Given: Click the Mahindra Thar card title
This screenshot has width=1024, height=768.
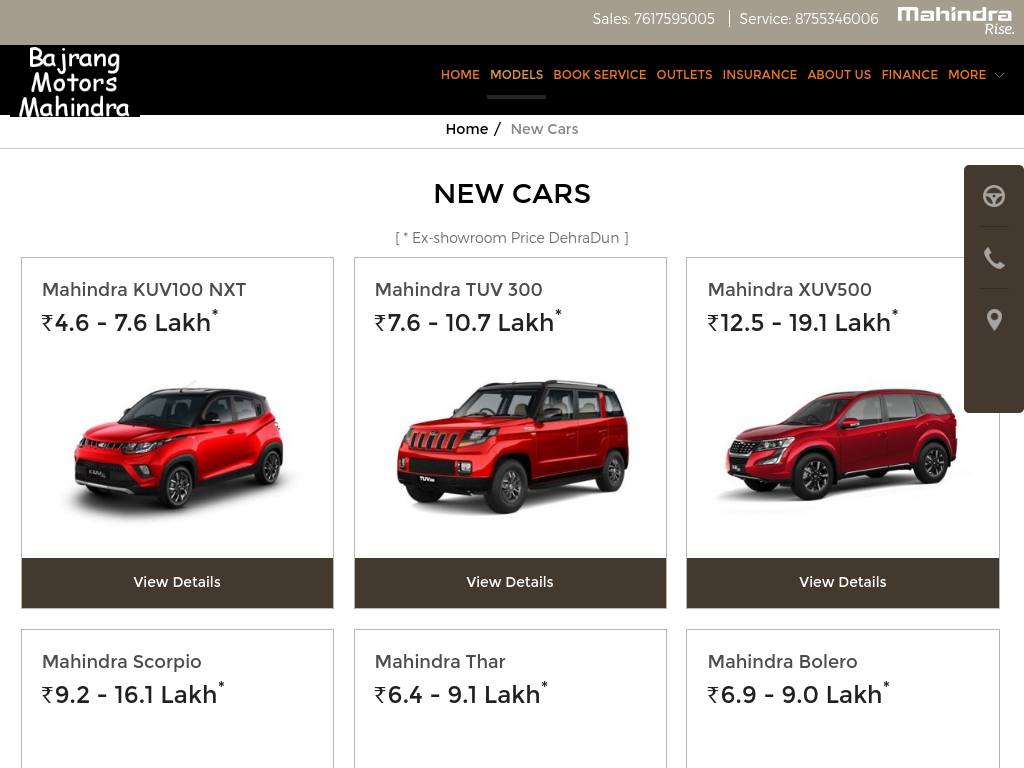Looking at the screenshot, I should [440, 662].
